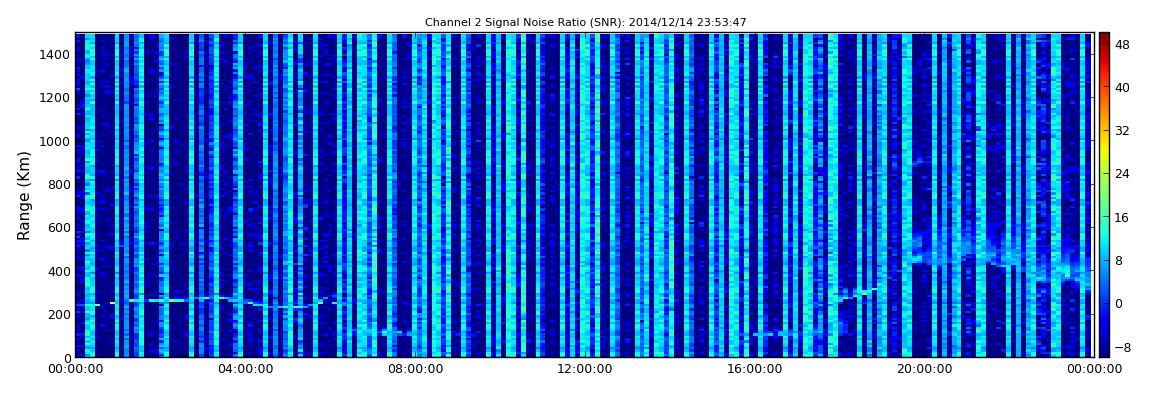Viewport: 1150px width, 407px height.
Task: Click the 16:00:00 time axis label
Action: 755,370
